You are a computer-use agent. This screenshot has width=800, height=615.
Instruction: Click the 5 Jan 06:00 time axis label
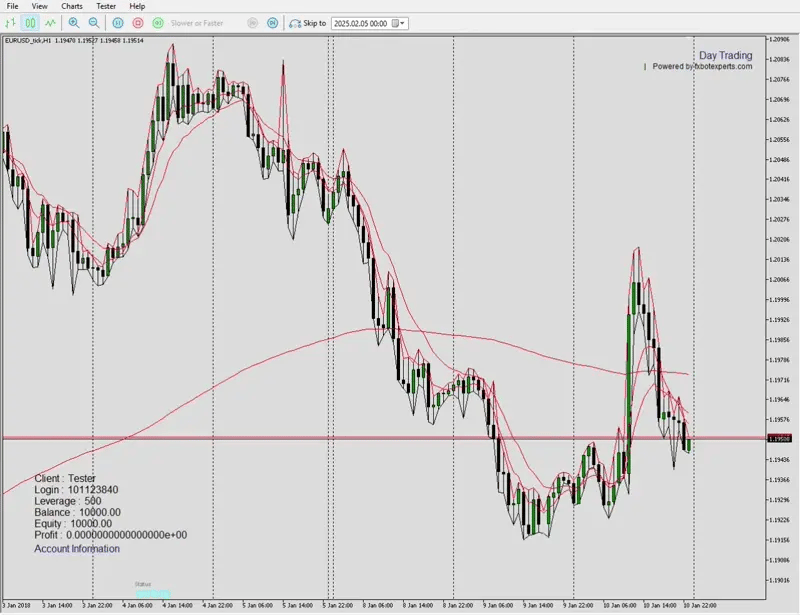258,605
